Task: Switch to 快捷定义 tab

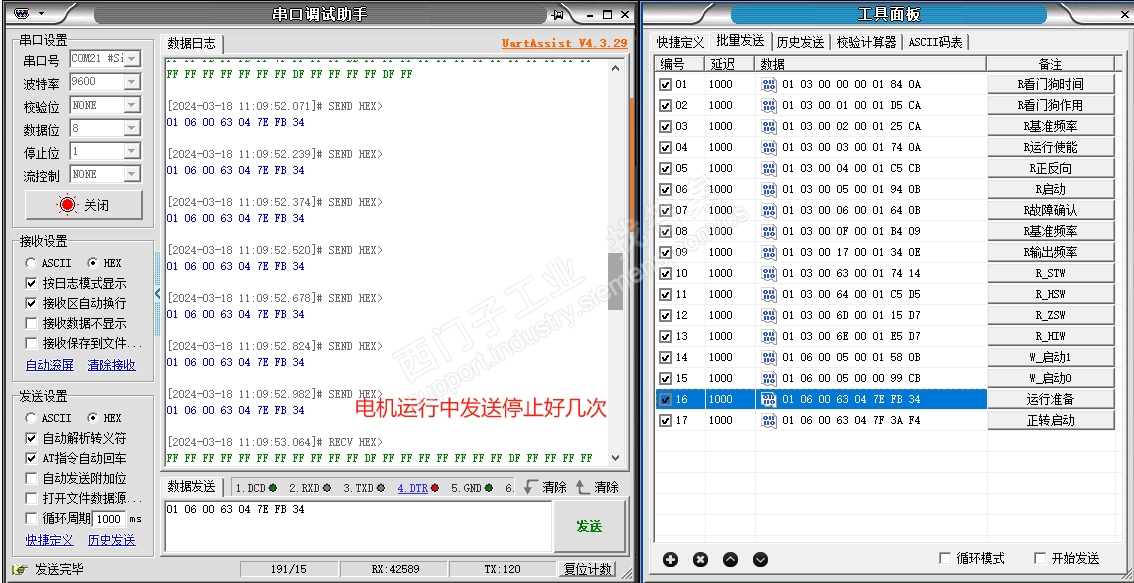Action: pyautogui.click(x=680, y=42)
